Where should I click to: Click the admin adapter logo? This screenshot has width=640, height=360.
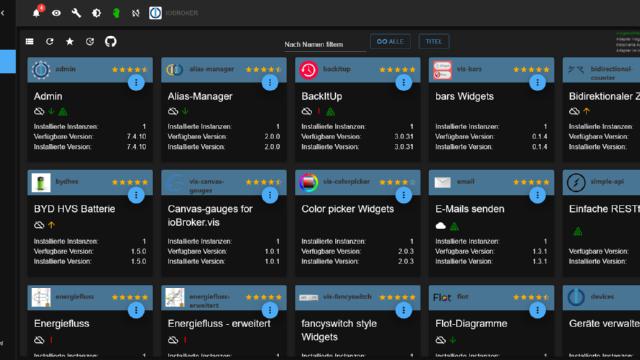pos(41,70)
